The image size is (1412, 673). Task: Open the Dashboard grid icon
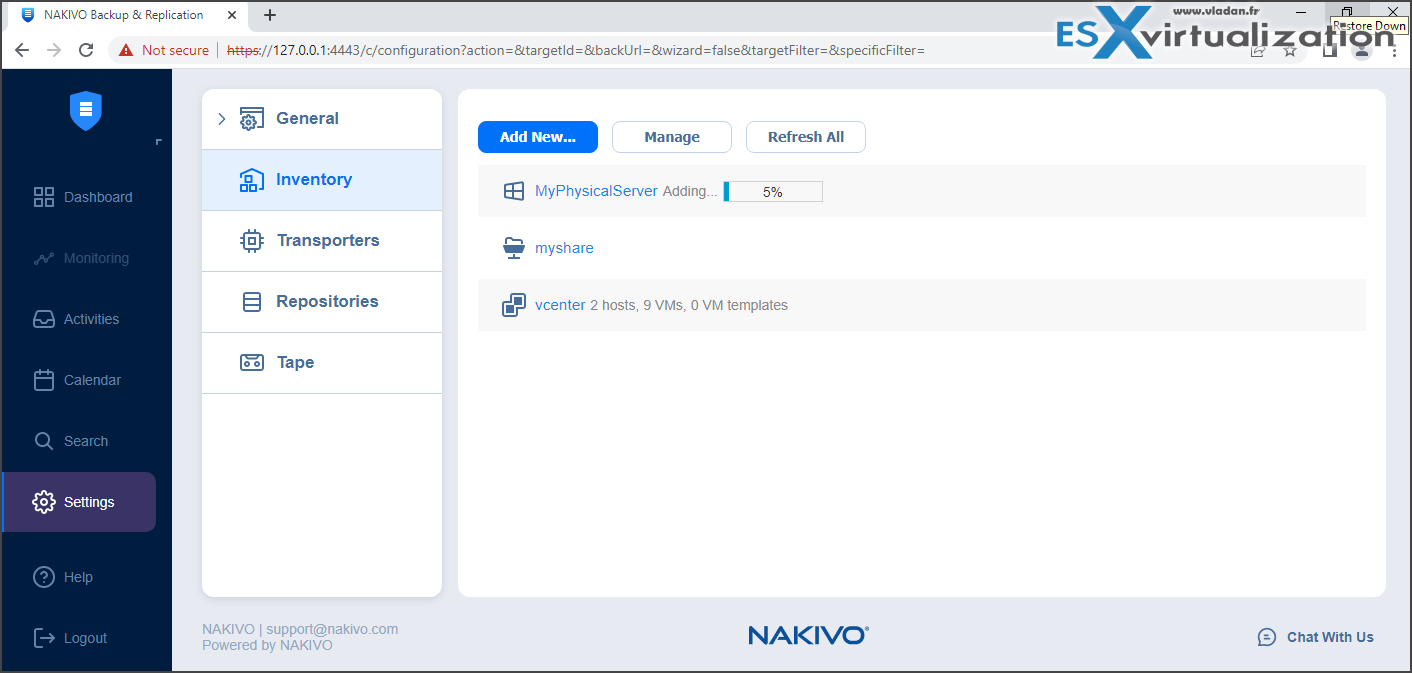44,197
